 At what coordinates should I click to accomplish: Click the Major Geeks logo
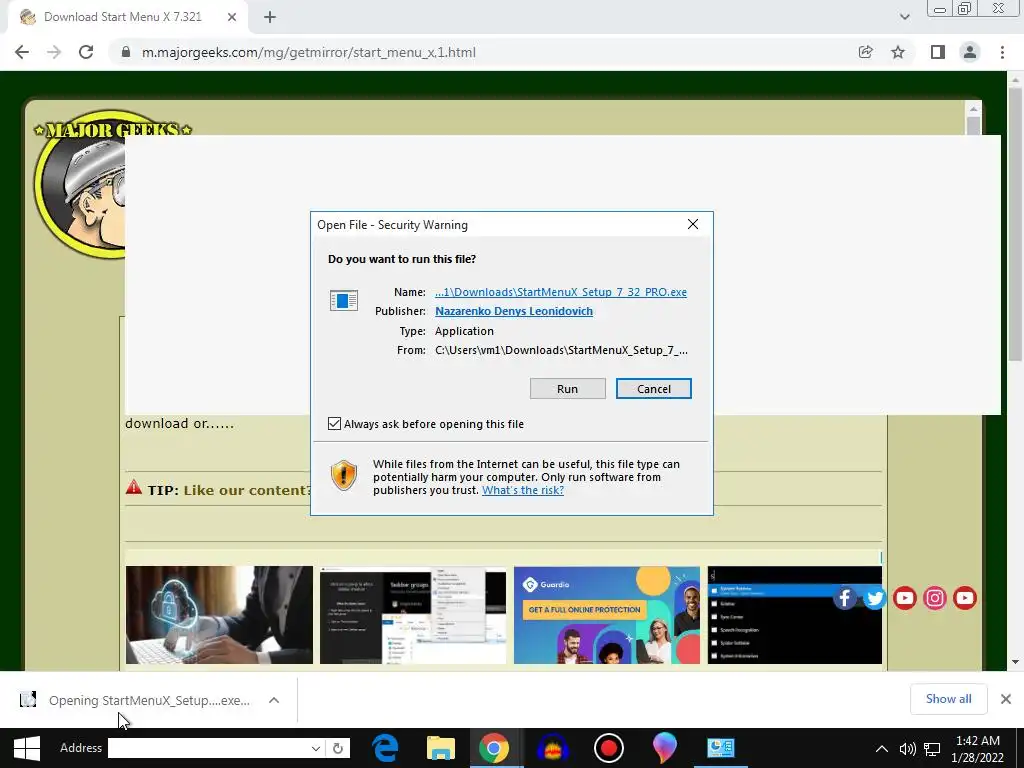pos(80,184)
